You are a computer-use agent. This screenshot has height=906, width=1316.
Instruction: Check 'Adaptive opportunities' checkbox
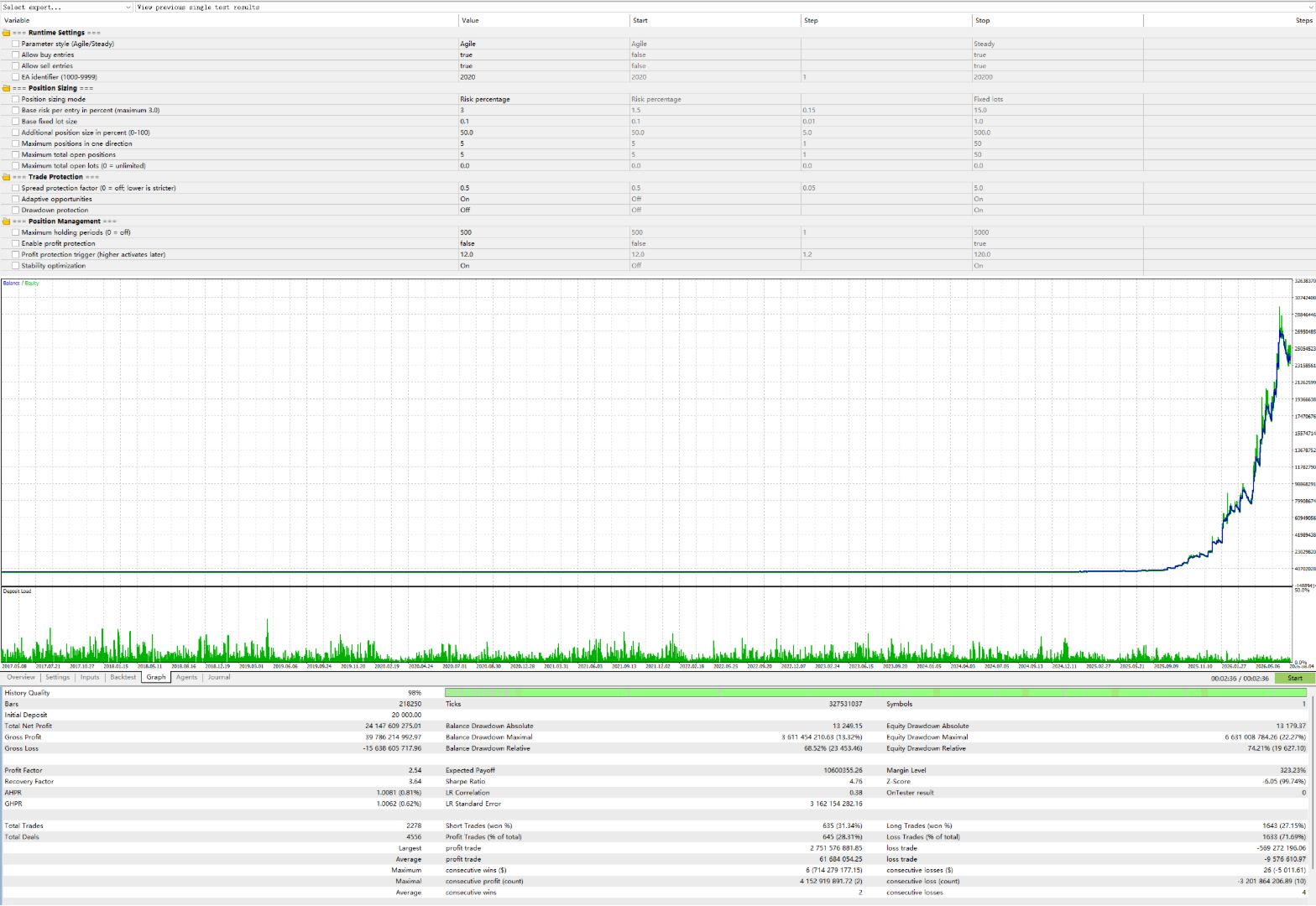pos(16,199)
